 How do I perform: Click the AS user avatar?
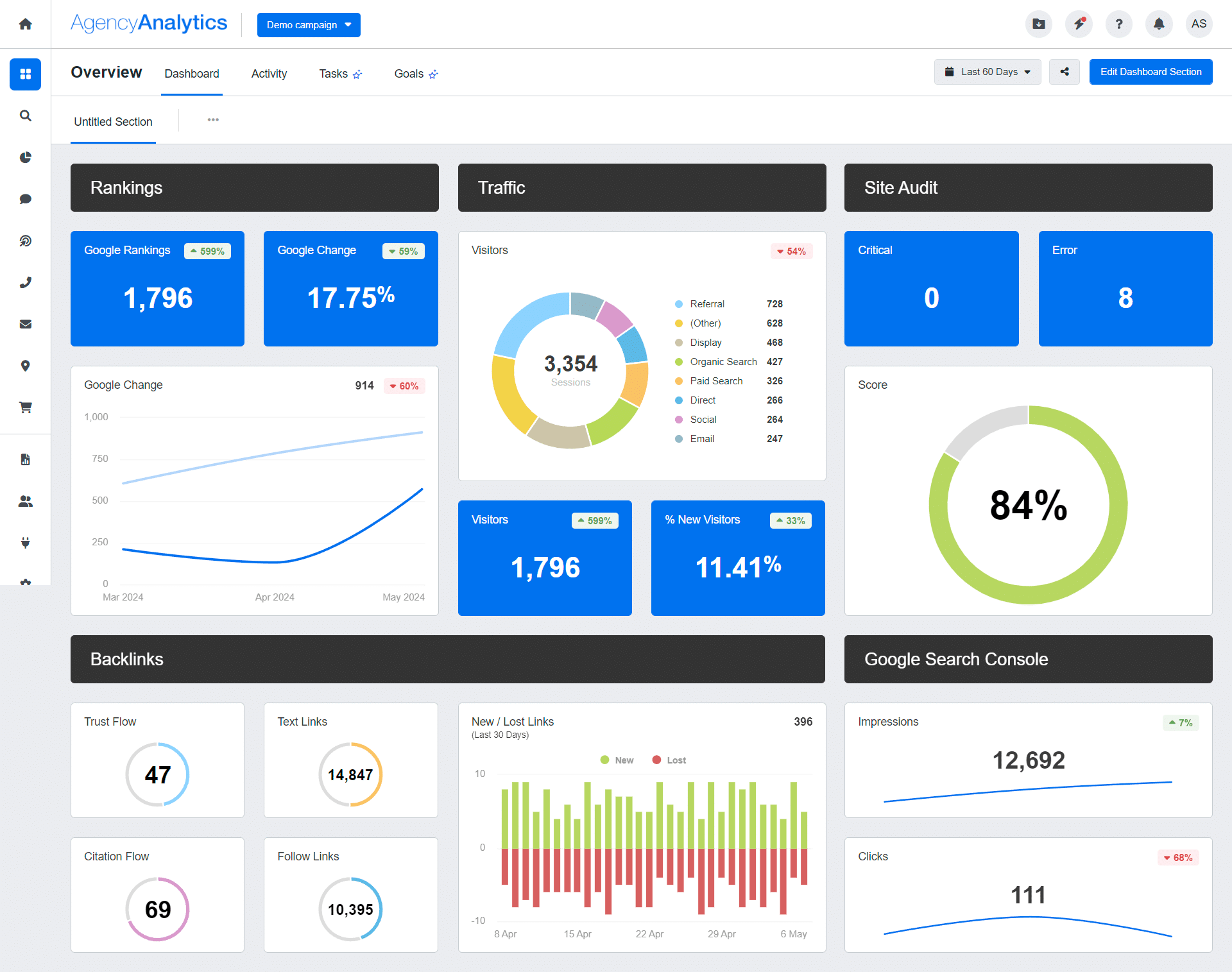tap(1199, 24)
